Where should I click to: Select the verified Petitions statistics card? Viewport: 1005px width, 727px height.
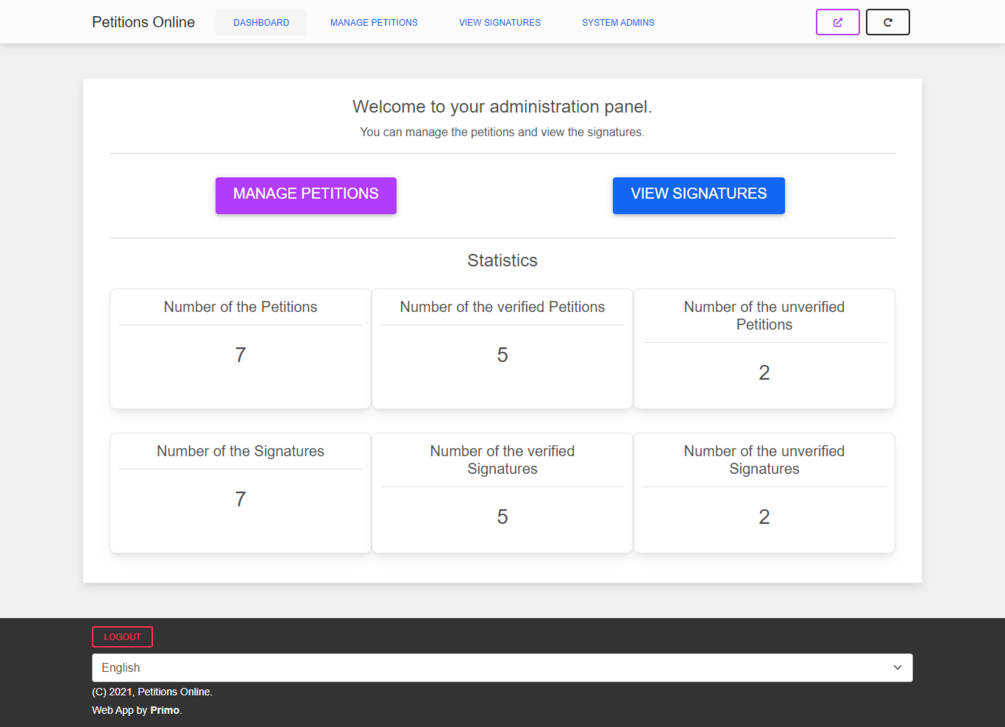(x=502, y=349)
